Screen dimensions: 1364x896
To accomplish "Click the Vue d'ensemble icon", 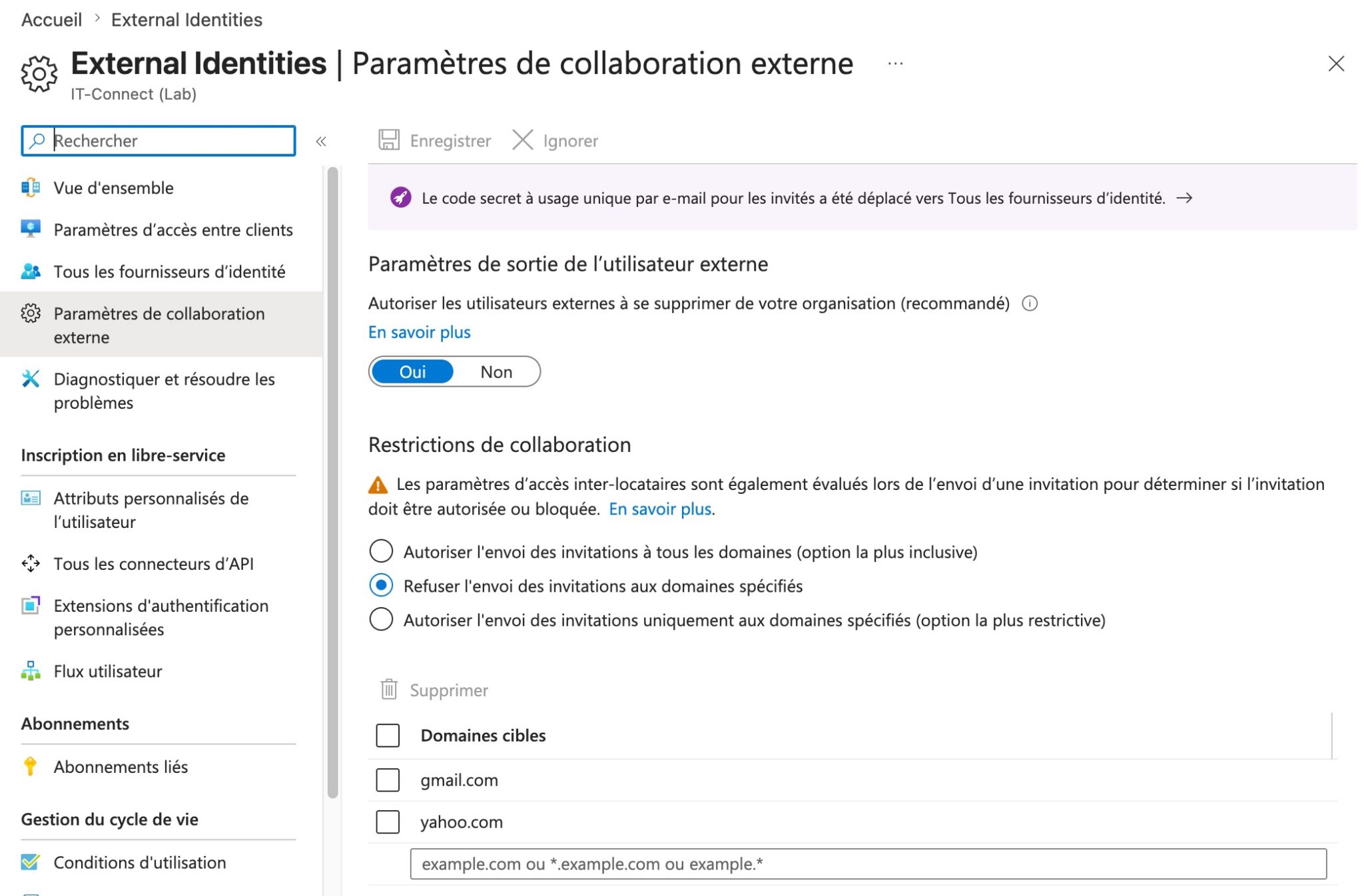I will pos(31,188).
